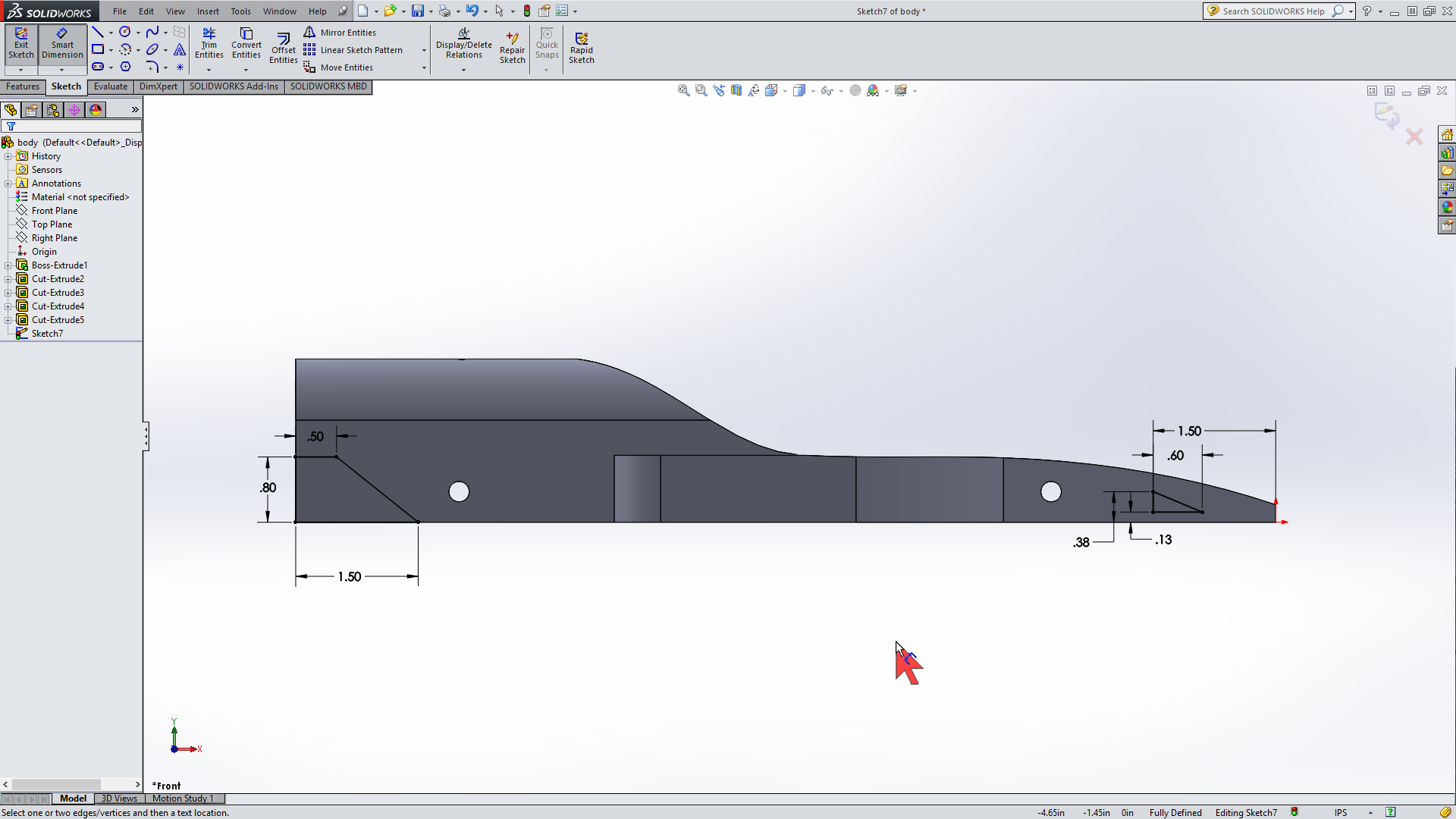Open the Tools menu

240,11
